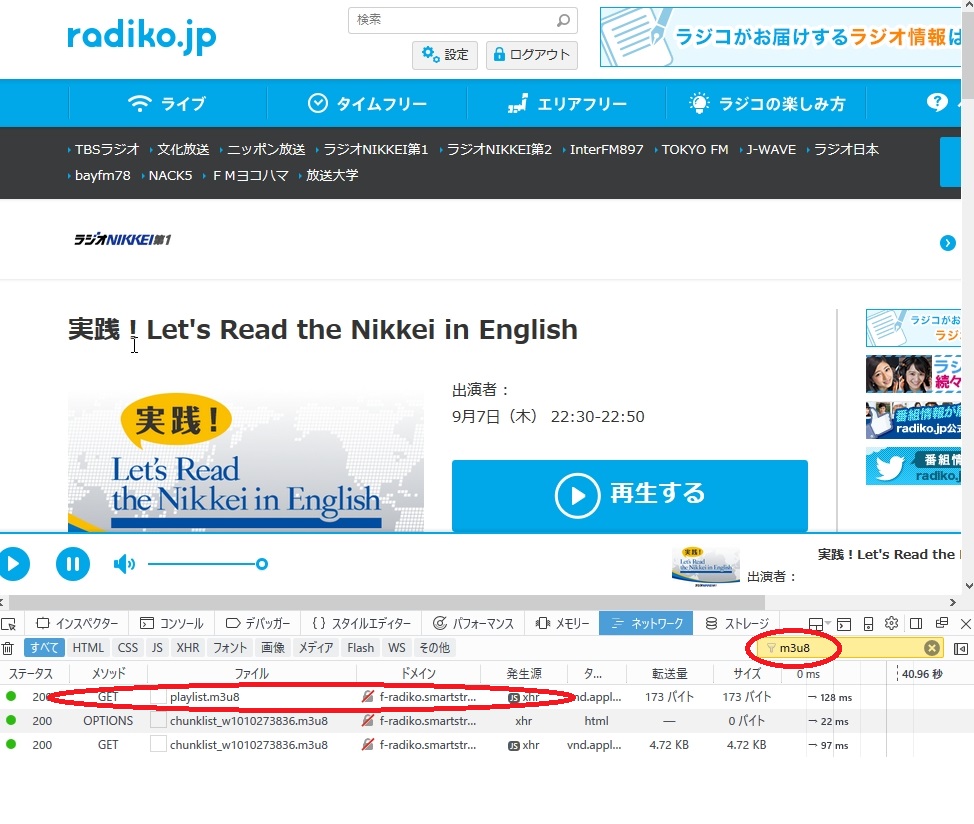
Task: Sort by the ファイル column header
Action: pos(251,674)
